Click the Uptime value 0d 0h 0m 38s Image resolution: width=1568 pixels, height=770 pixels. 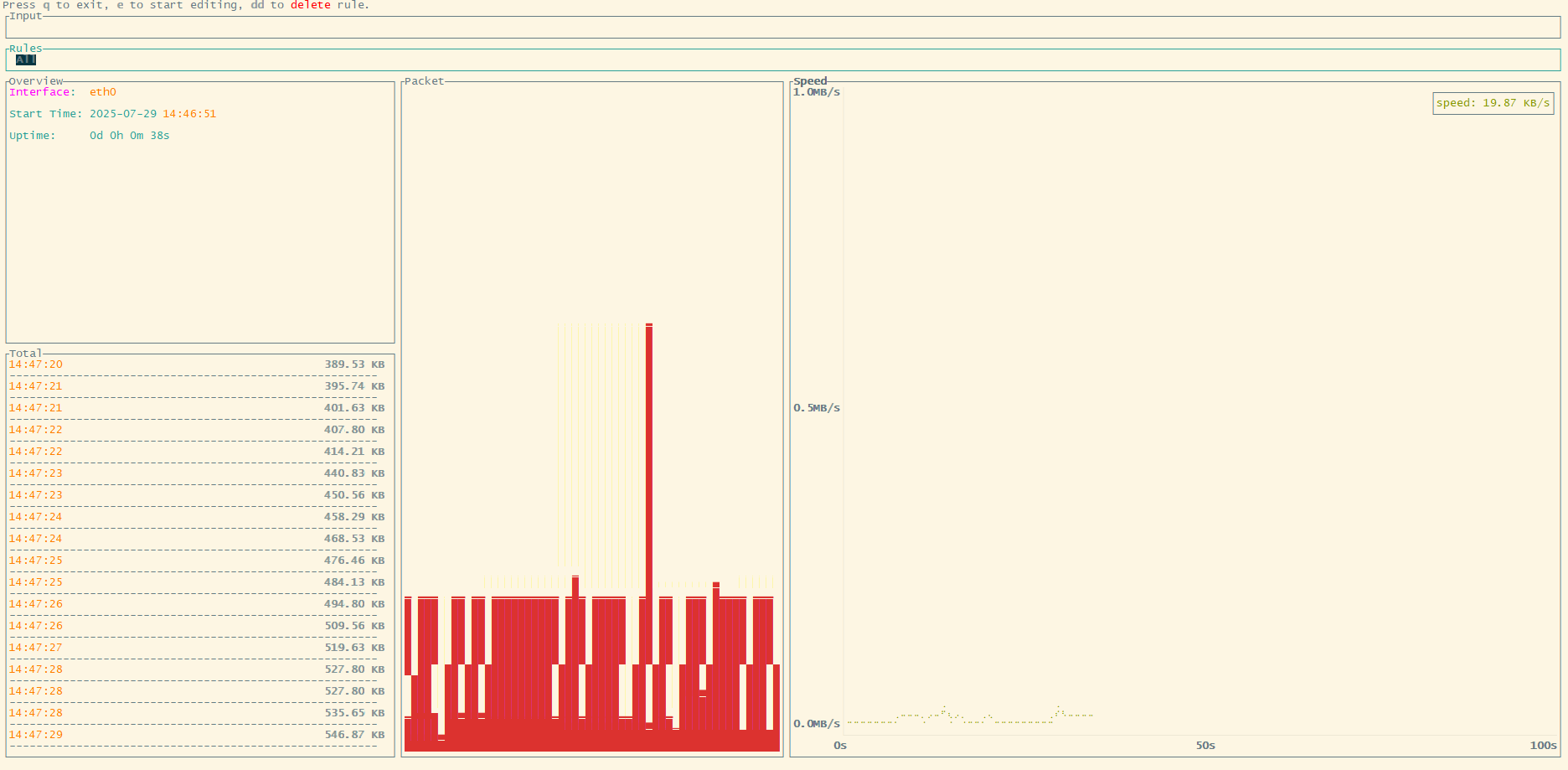(x=130, y=136)
